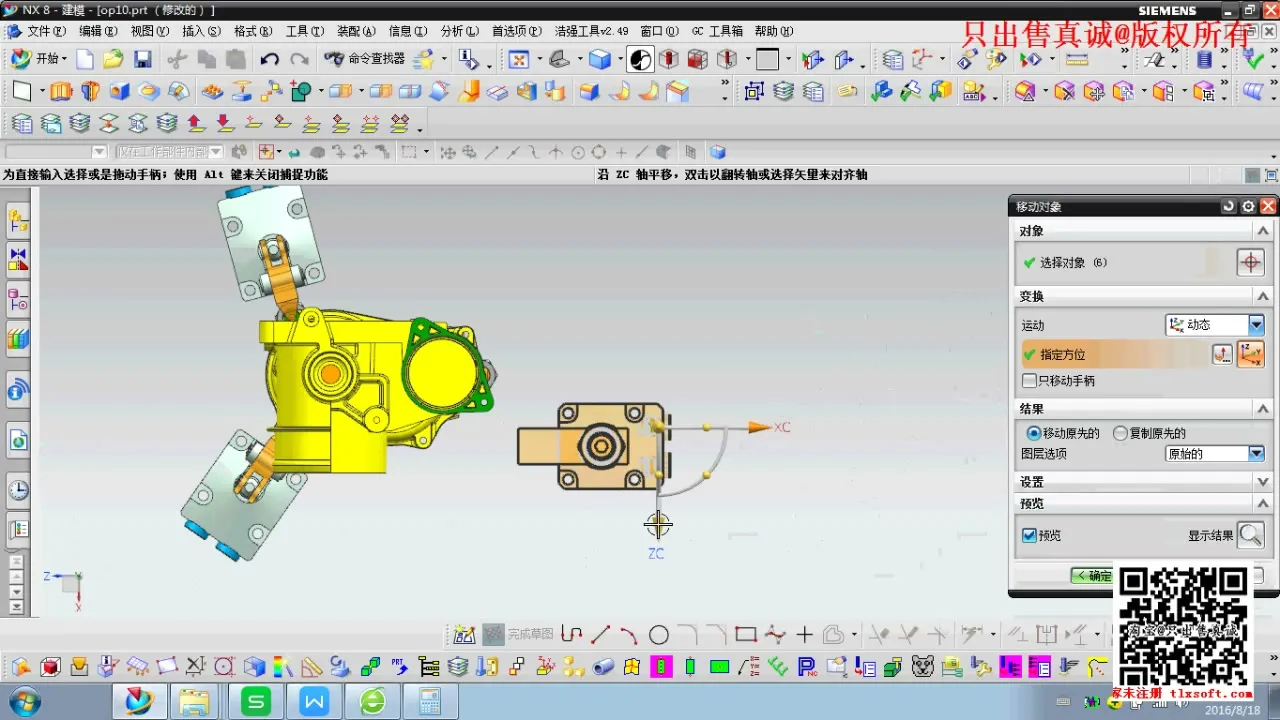Click the Open file folder icon
The width and height of the screenshot is (1280, 720).
point(113,60)
